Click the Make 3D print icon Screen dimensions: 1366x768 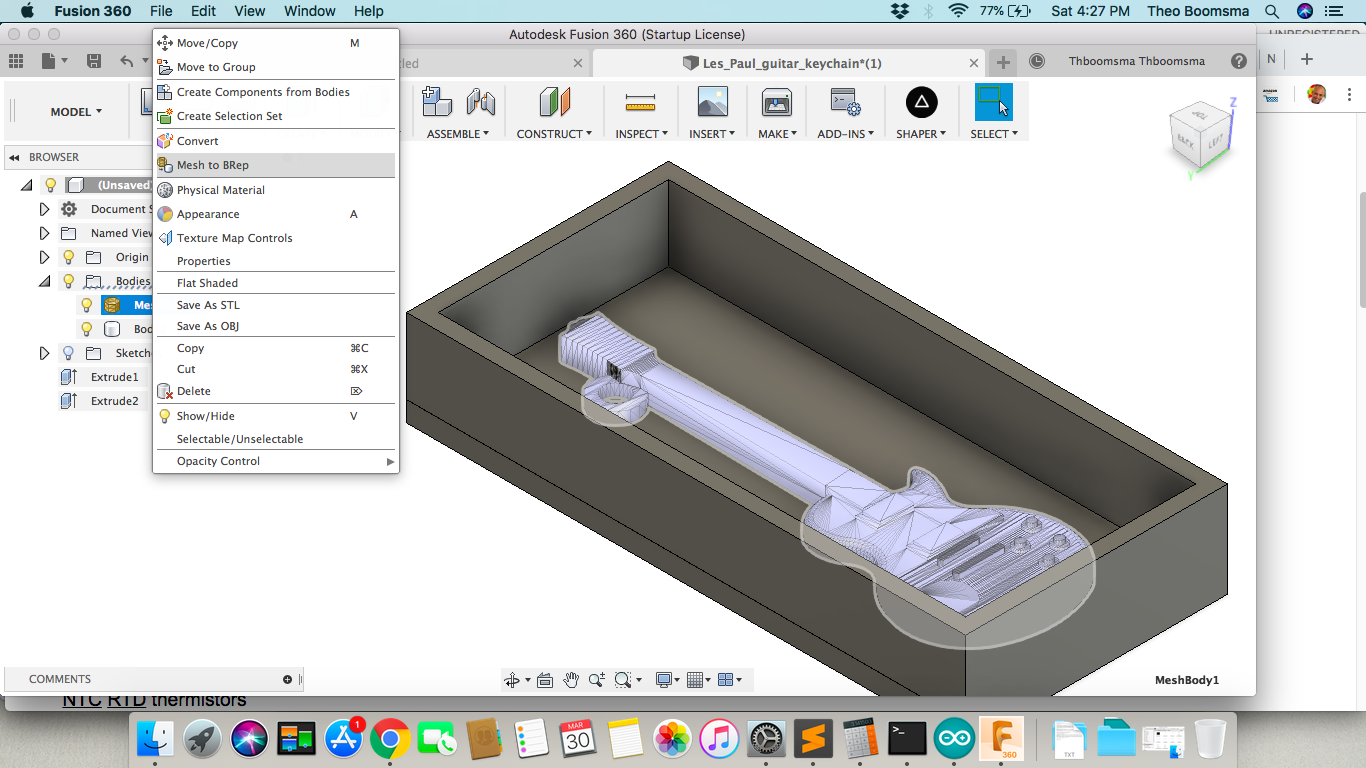[777, 102]
